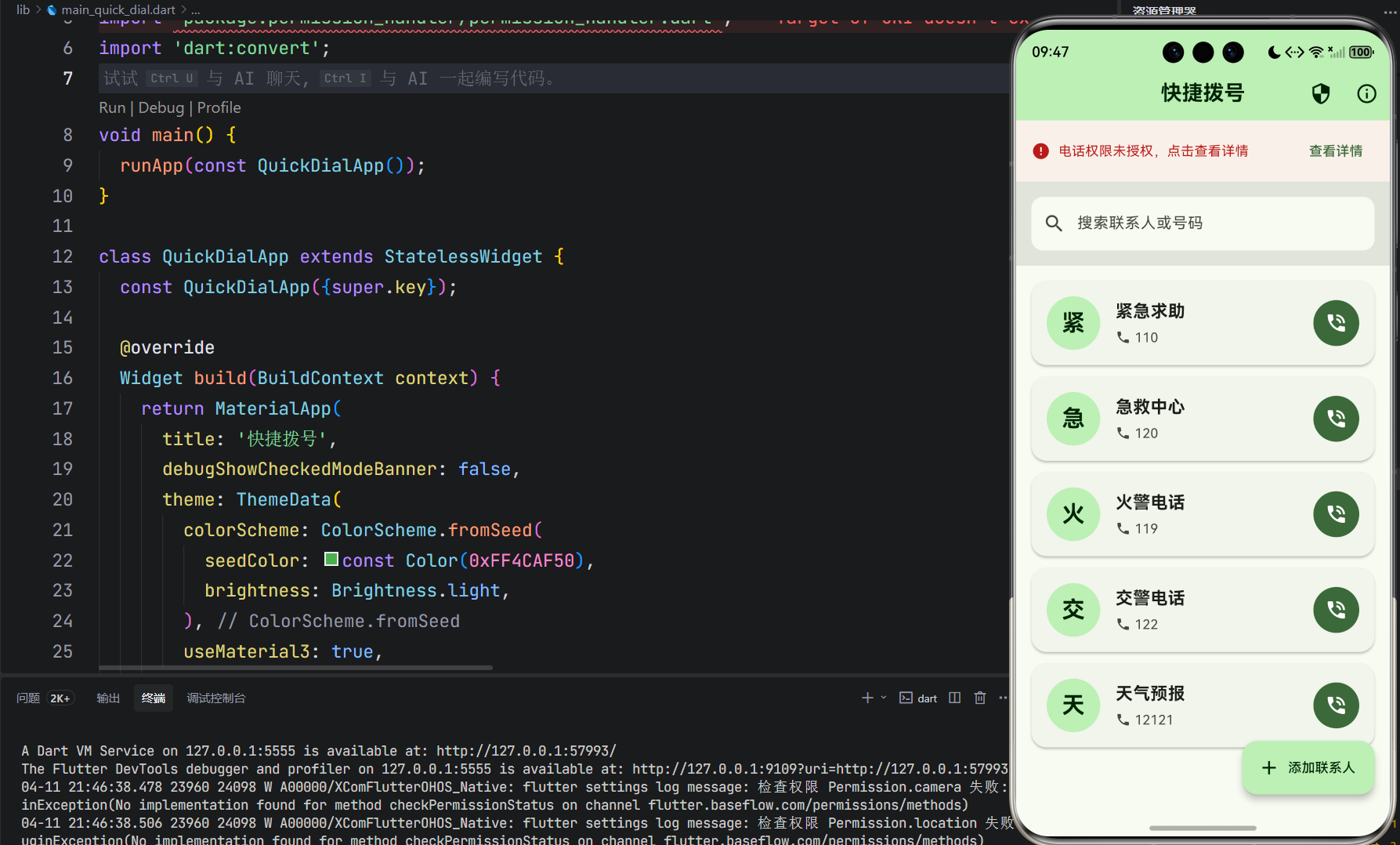Viewport: 1400px width, 845px height.
Task: Kill terminal with trash icon
Action: pyautogui.click(x=979, y=698)
